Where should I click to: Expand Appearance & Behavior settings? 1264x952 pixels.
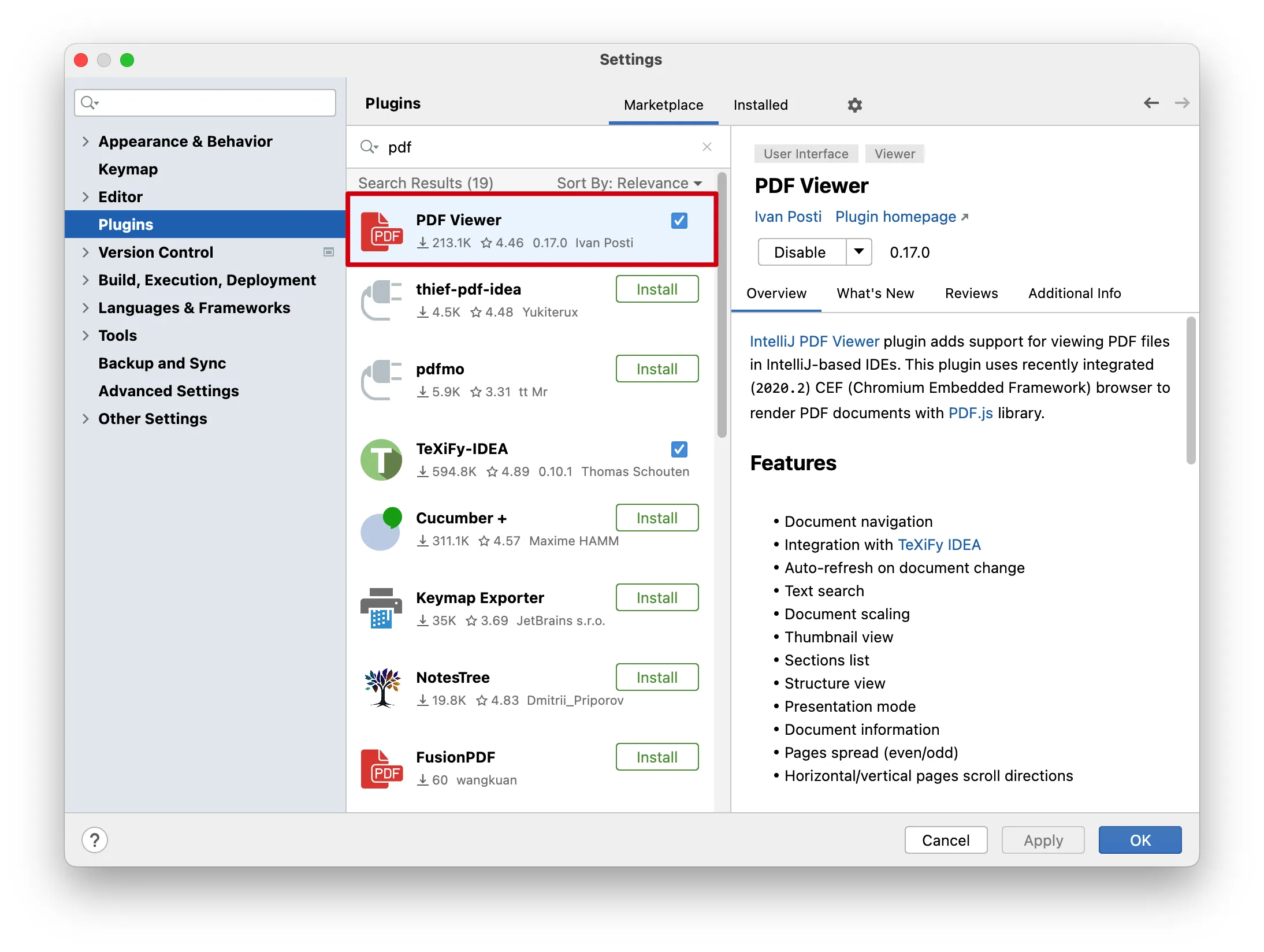pos(85,142)
